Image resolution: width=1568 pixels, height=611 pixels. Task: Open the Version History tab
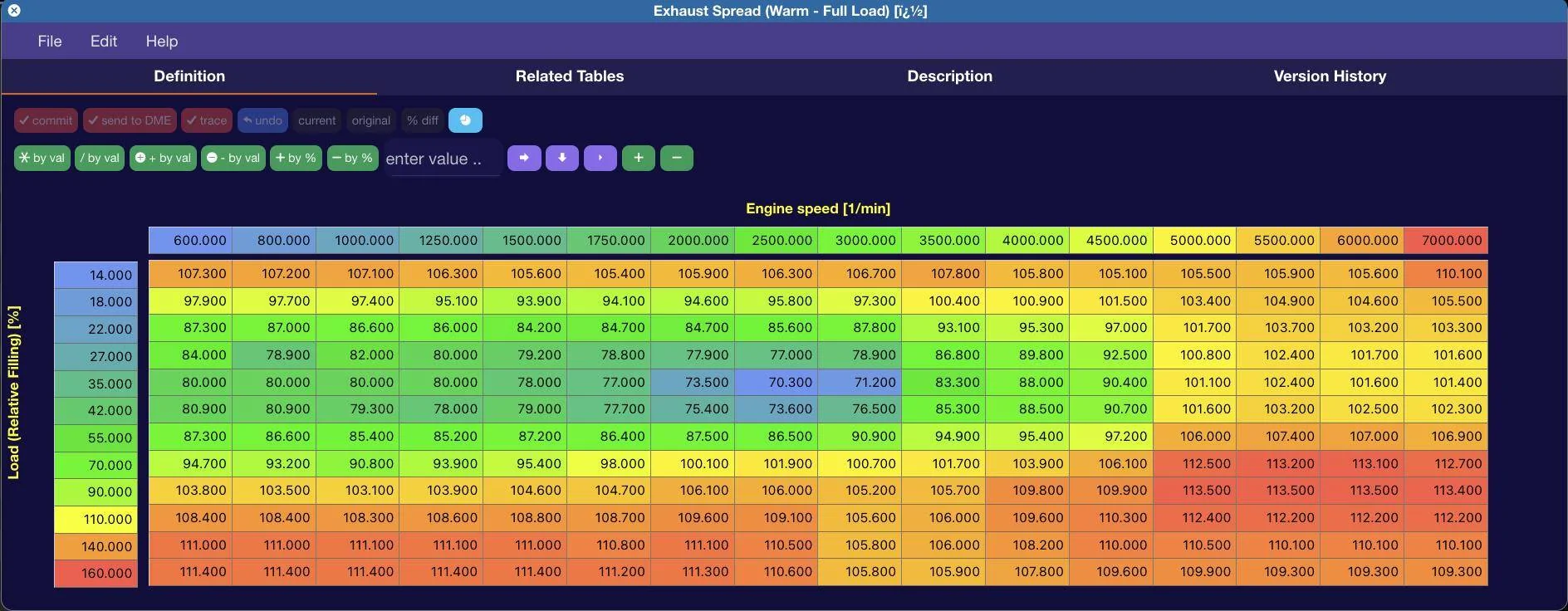1330,76
